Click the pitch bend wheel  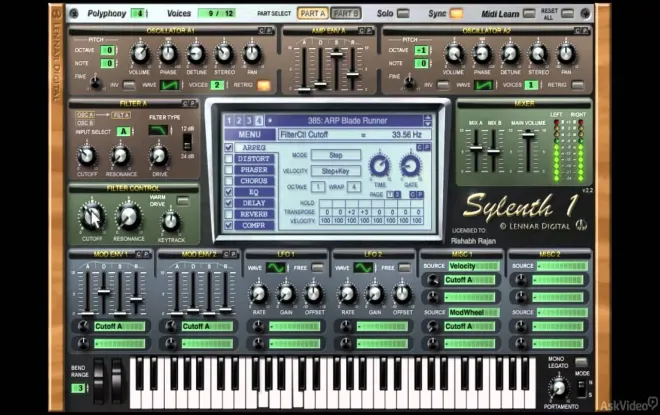(x=98, y=381)
